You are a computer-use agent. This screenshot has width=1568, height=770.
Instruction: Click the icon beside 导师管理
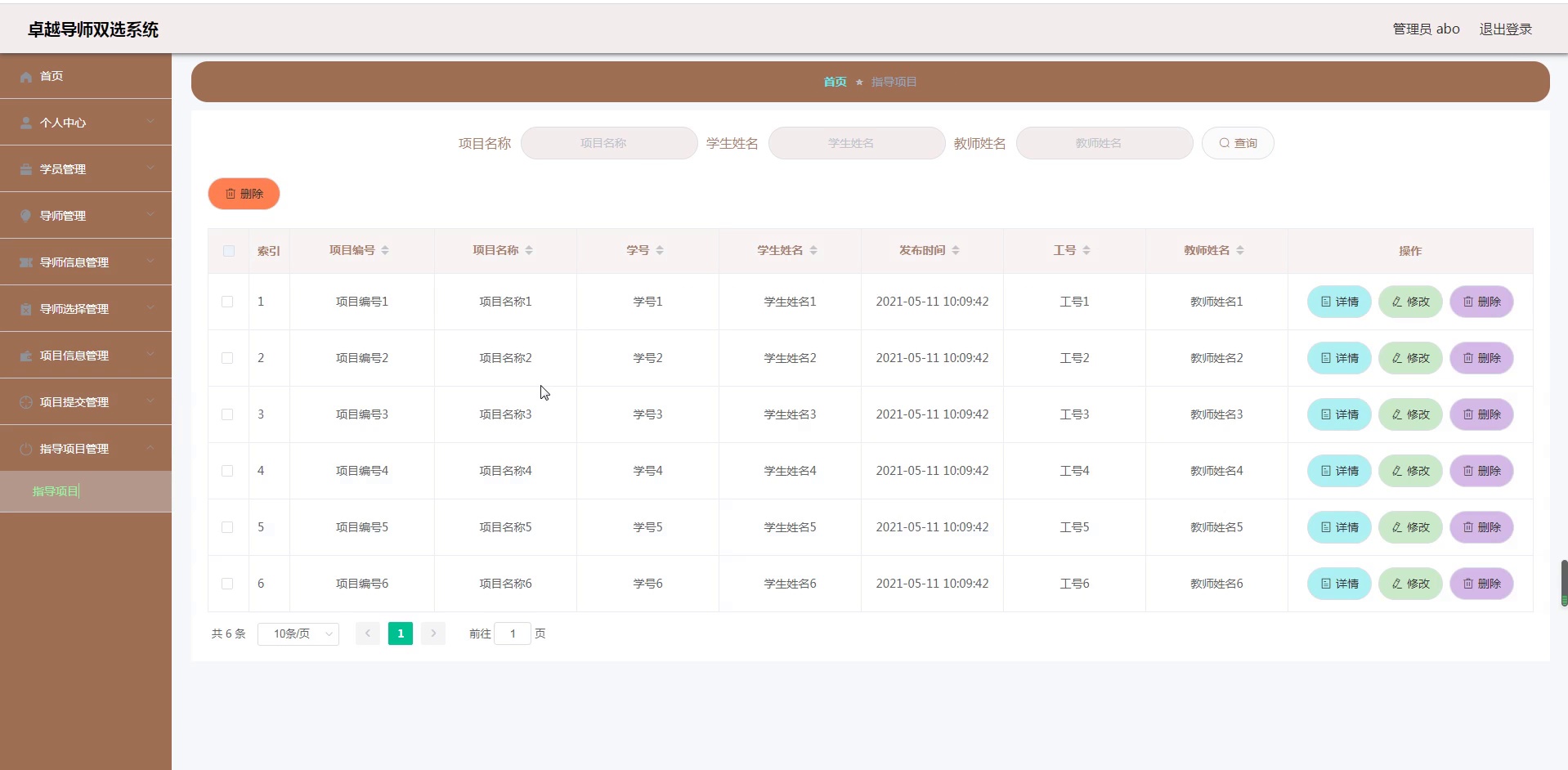(x=26, y=216)
